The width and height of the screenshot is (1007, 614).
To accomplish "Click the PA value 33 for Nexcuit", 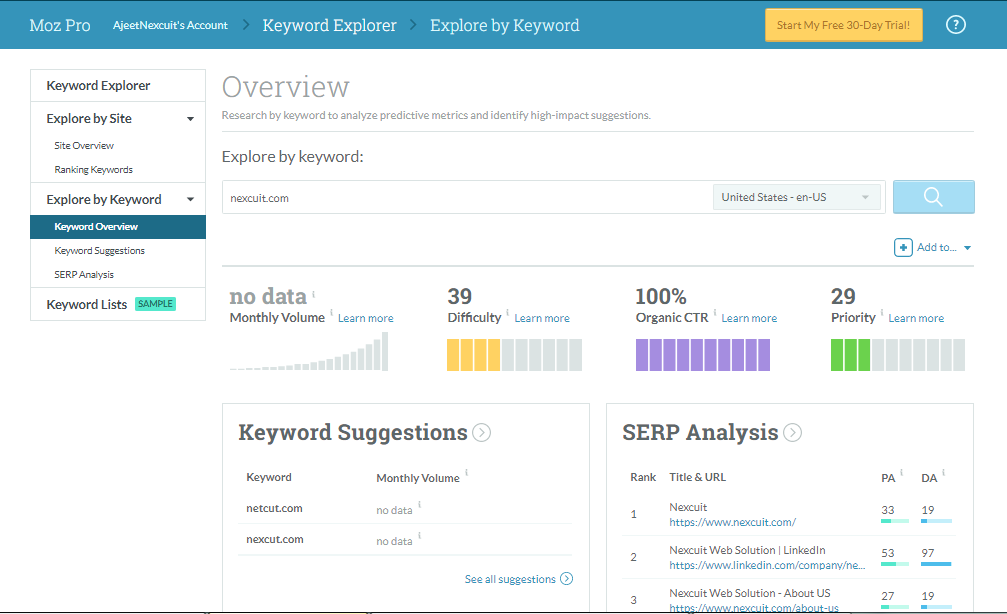I will (888, 510).
